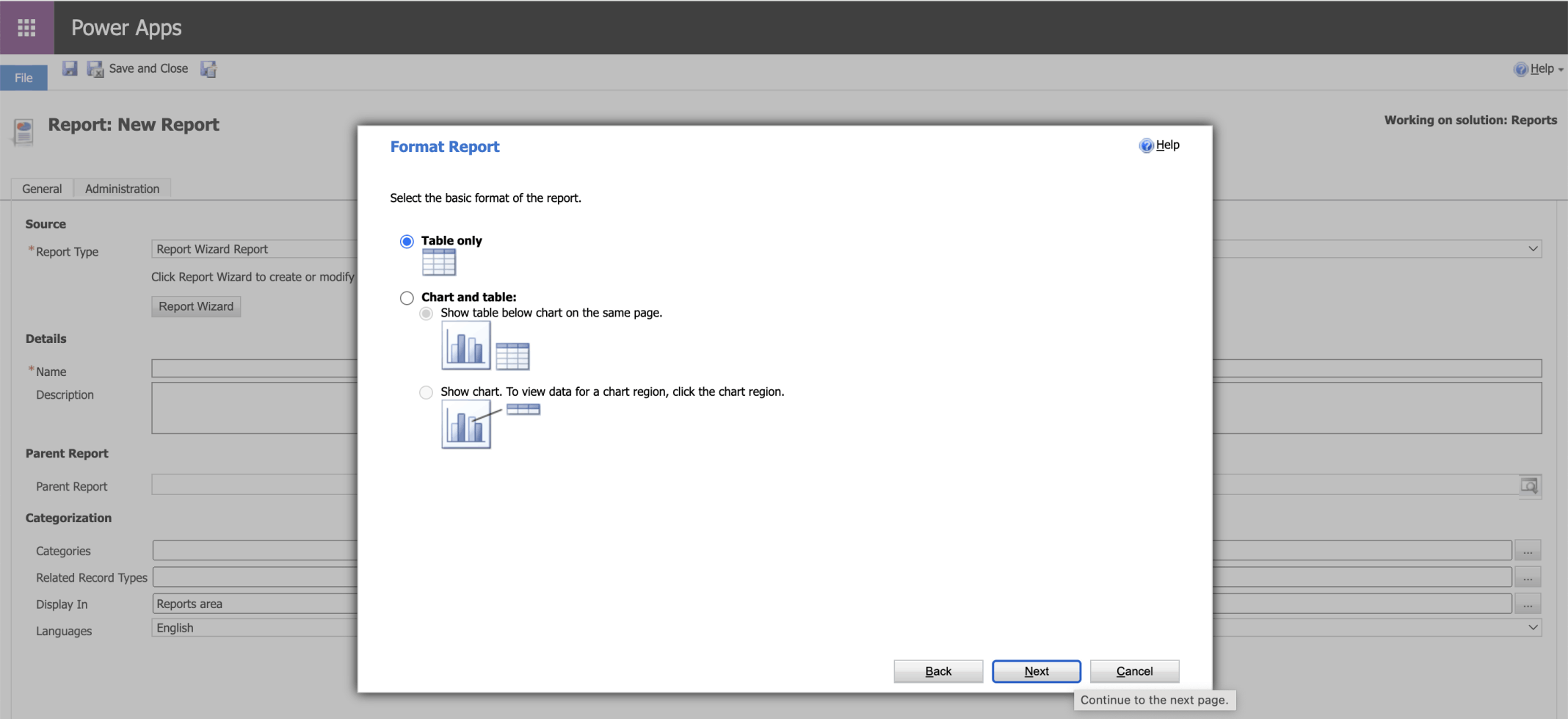Viewport: 1568px width, 719px height.
Task: Open the Power Apps app launcher grid
Action: click(26, 27)
